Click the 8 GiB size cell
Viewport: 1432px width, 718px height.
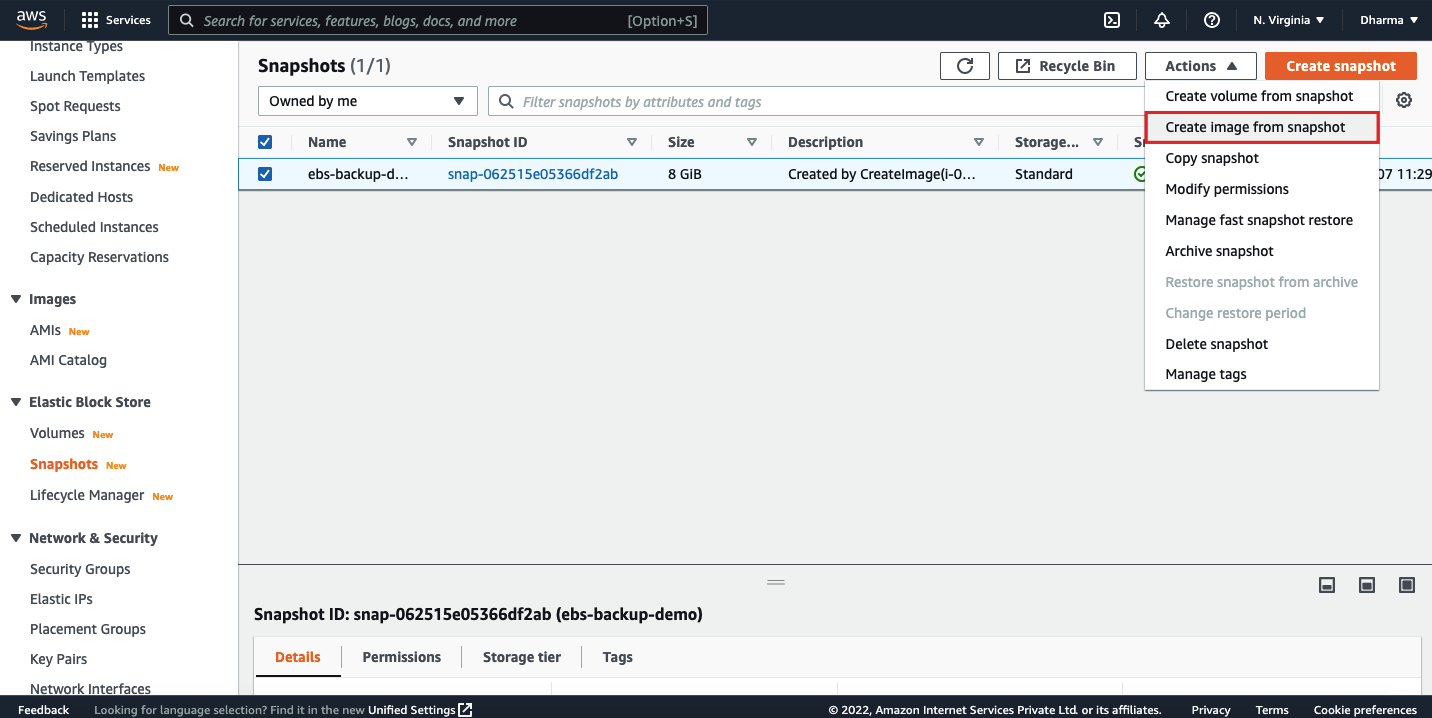(685, 174)
